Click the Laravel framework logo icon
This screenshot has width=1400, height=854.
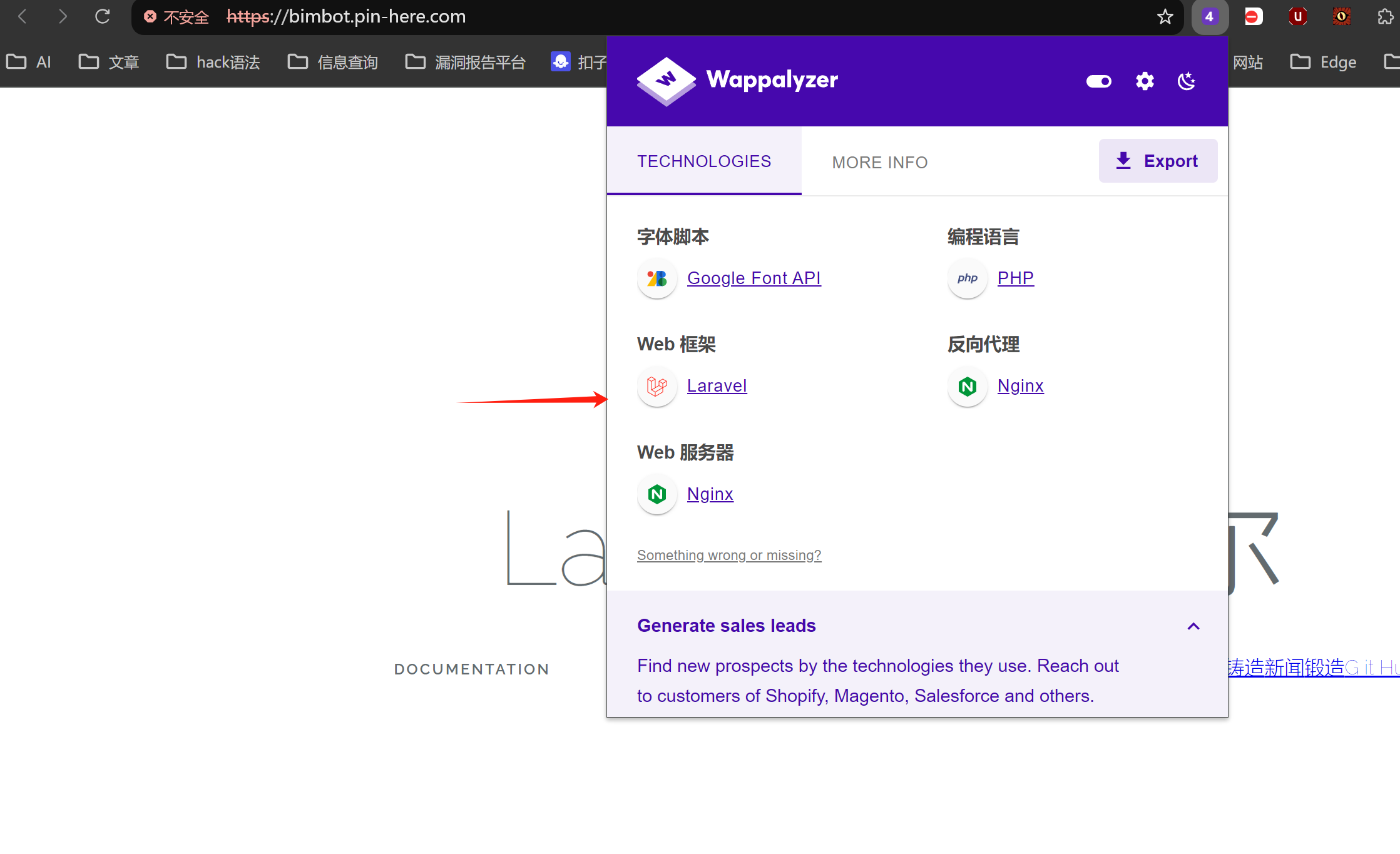coord(657,387)
